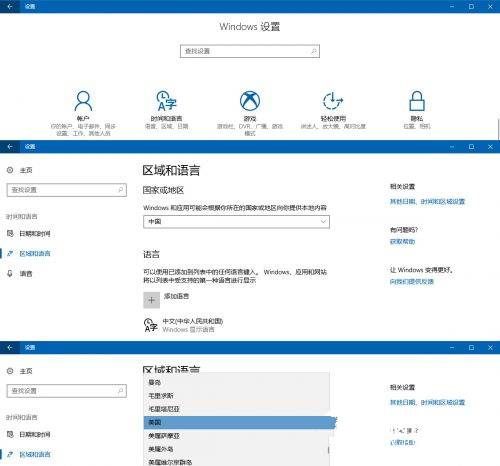Click the plus icon for 添加语言

pyautogui.click(x=151, y=300)
